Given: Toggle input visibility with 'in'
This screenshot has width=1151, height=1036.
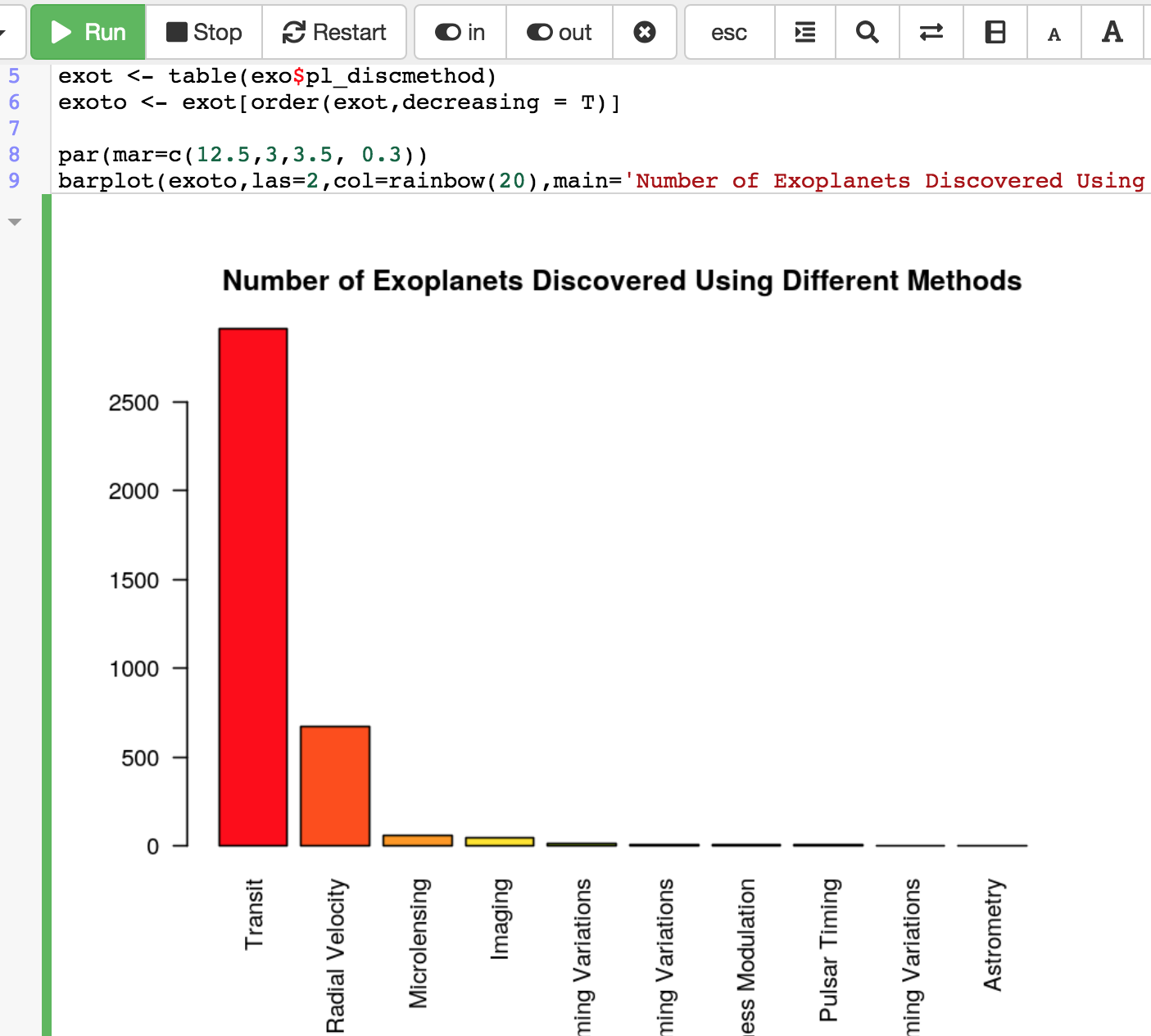Looking at the screenshot, I should coord(460,32).
